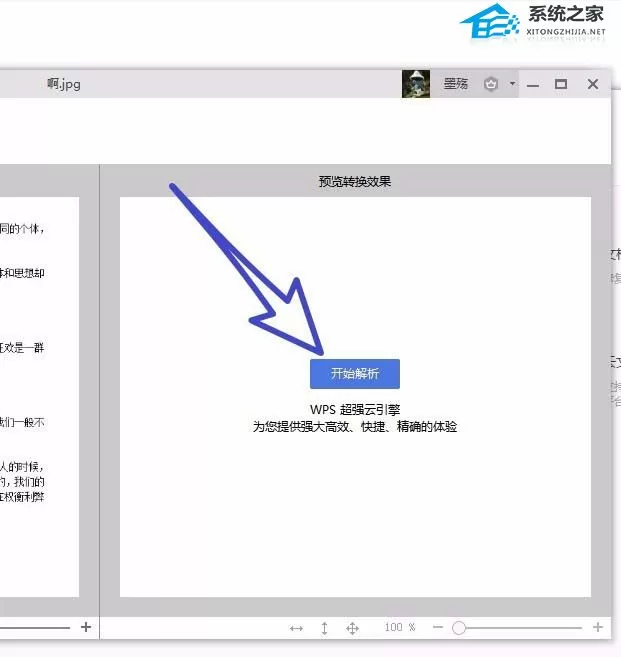Viewport: 621px width, 657px height.
Task: Zoom in source image with left plus icon
Action: click(x=86, y=627)
